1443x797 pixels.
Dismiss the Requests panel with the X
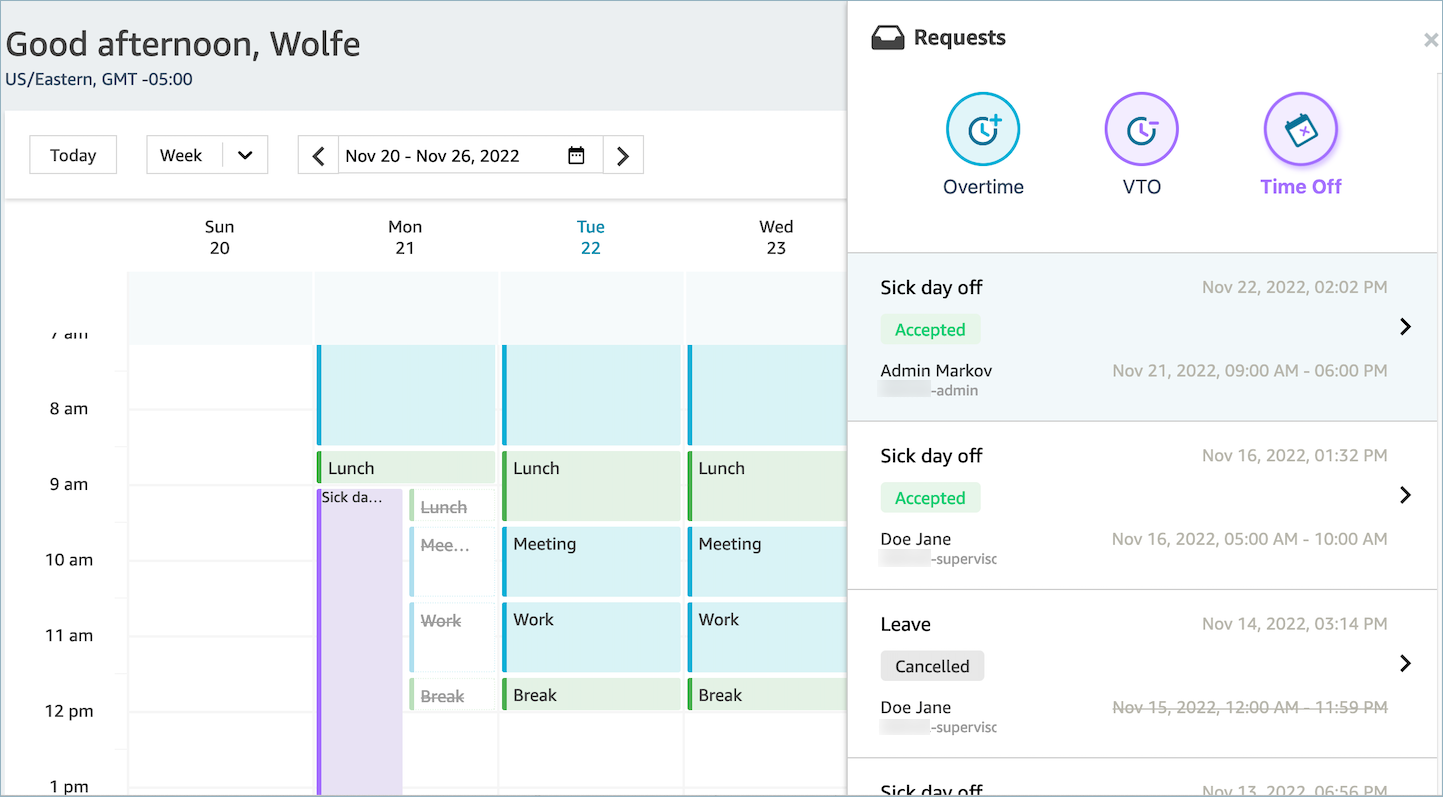1430,40
